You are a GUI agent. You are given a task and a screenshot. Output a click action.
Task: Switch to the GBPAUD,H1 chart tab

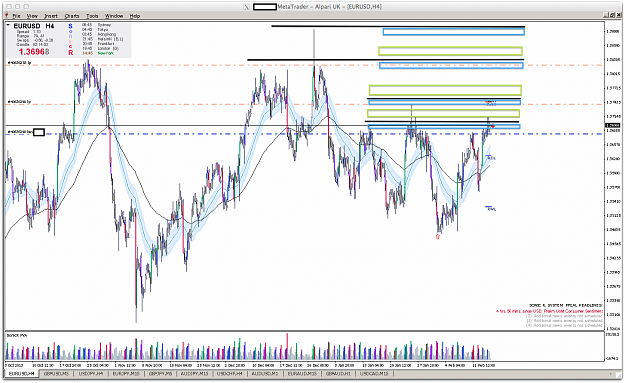click(338, 374)
